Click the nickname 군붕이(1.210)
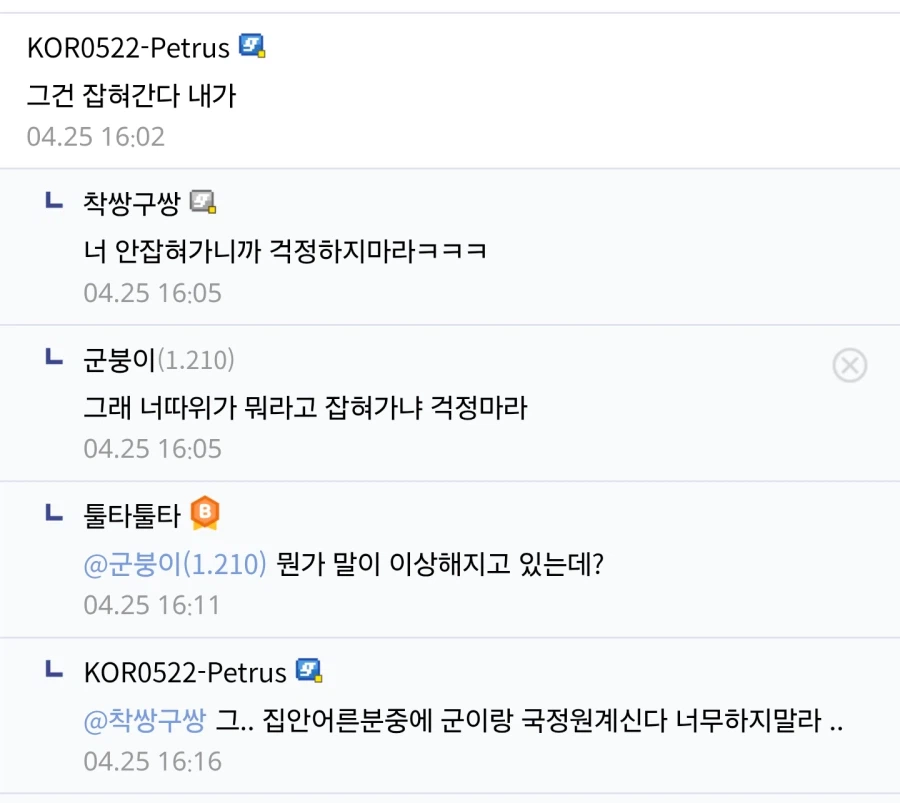The width and height of the screenshot is (900, 803). [x=159, y=359]
